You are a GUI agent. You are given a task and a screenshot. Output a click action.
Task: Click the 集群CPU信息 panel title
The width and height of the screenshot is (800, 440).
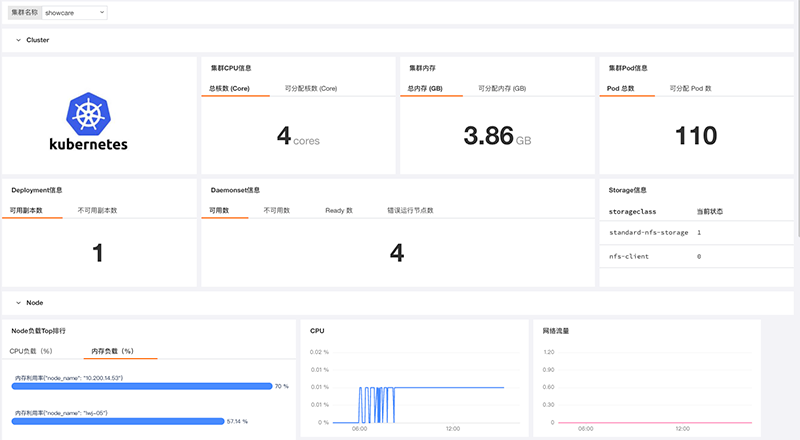(231, 68)
